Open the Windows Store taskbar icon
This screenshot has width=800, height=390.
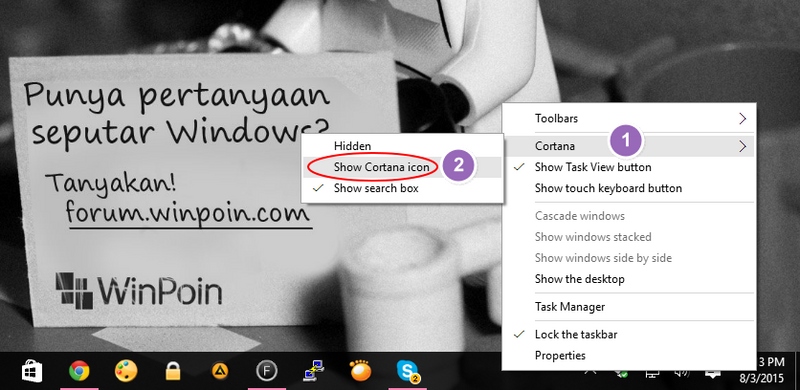click(32, 371)
